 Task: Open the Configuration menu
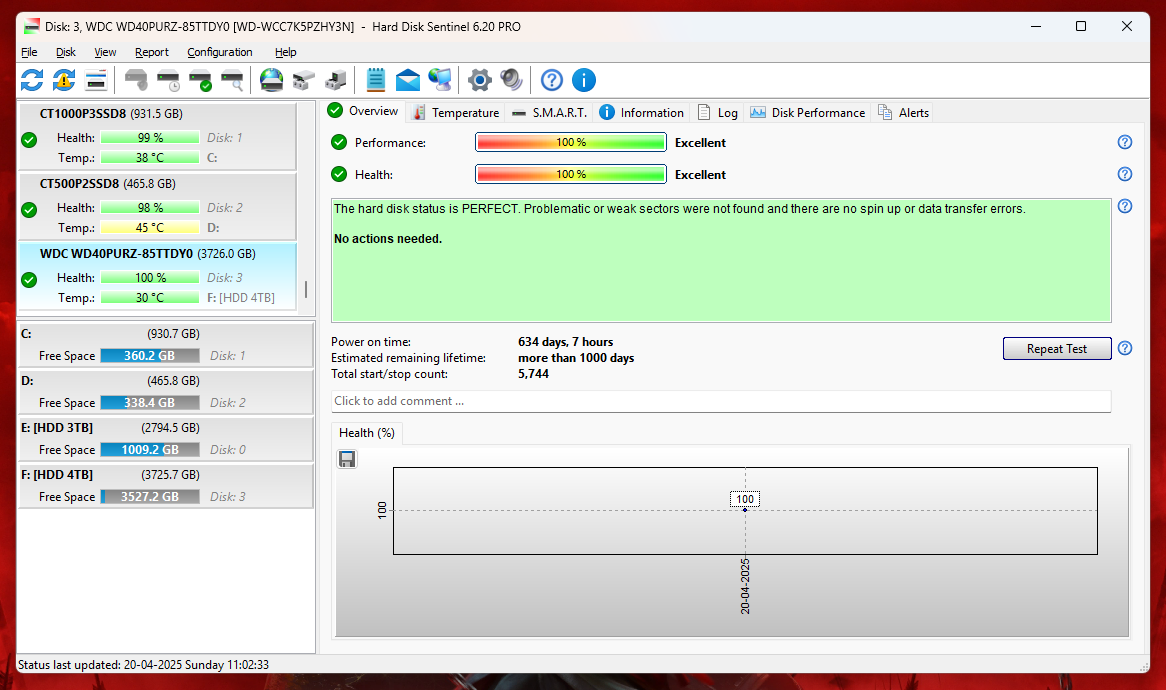pos(220,52)
